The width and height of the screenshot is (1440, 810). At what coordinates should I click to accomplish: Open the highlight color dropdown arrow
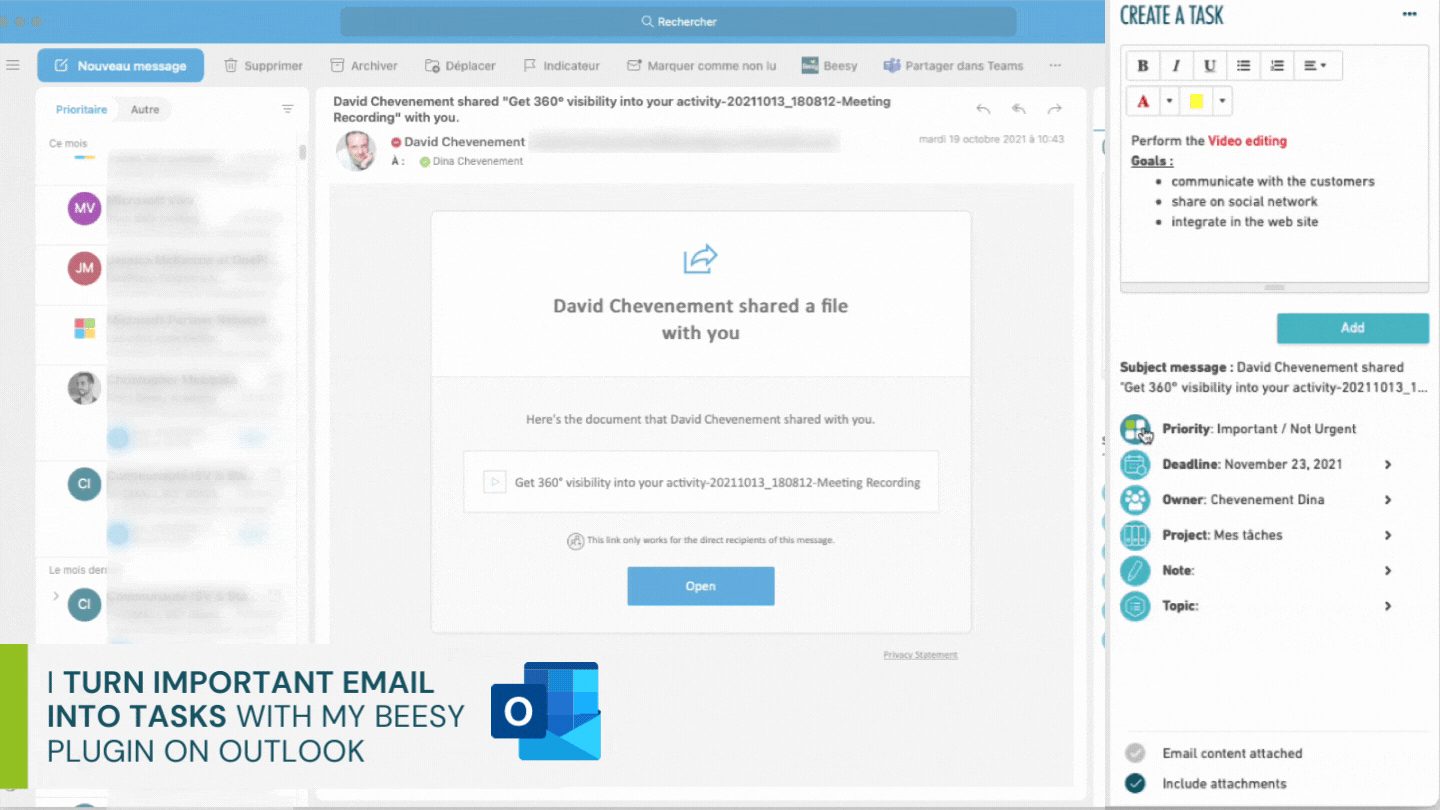tap(1222, 101)
